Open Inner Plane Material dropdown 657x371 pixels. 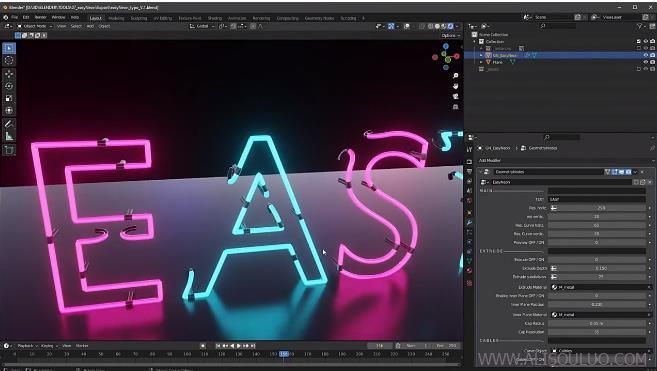click(600, 314)
